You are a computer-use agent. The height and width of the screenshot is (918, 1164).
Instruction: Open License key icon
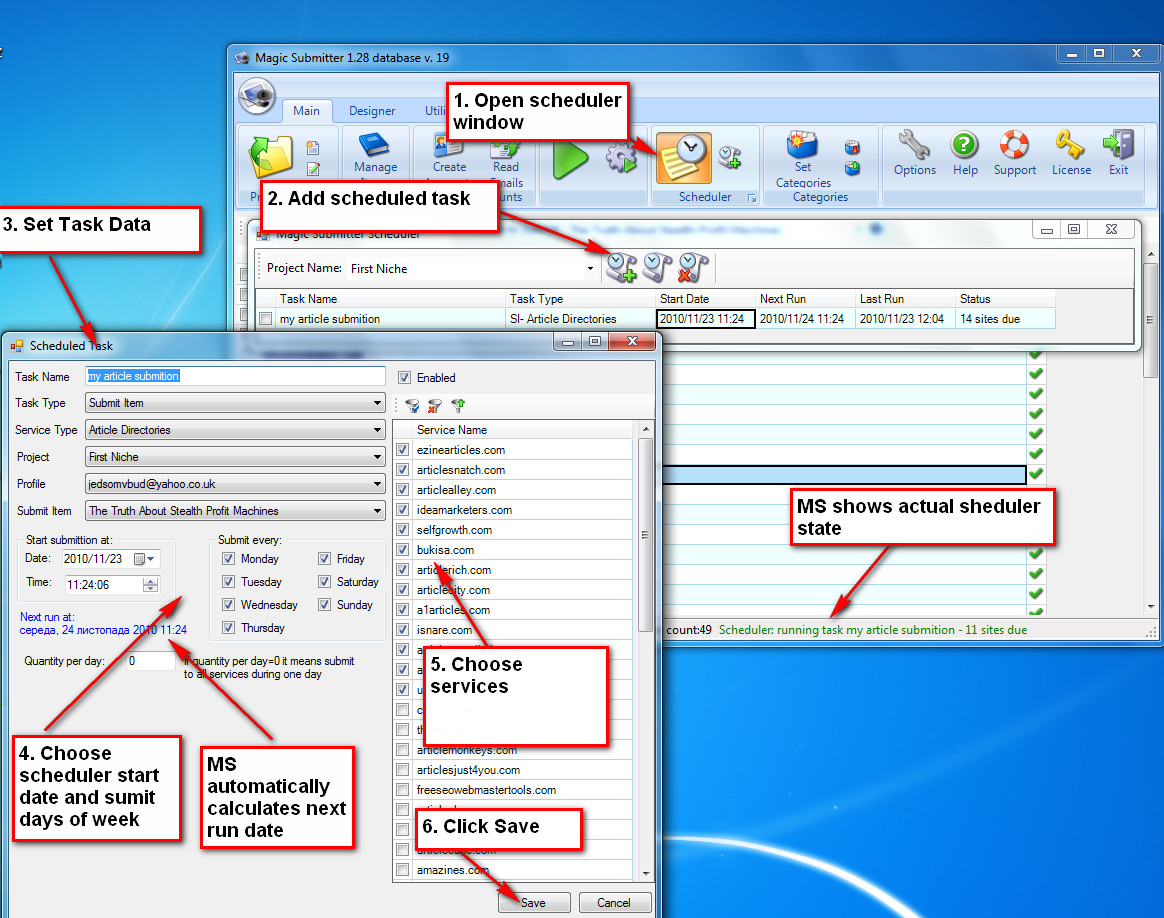[x=1070, y=145]
